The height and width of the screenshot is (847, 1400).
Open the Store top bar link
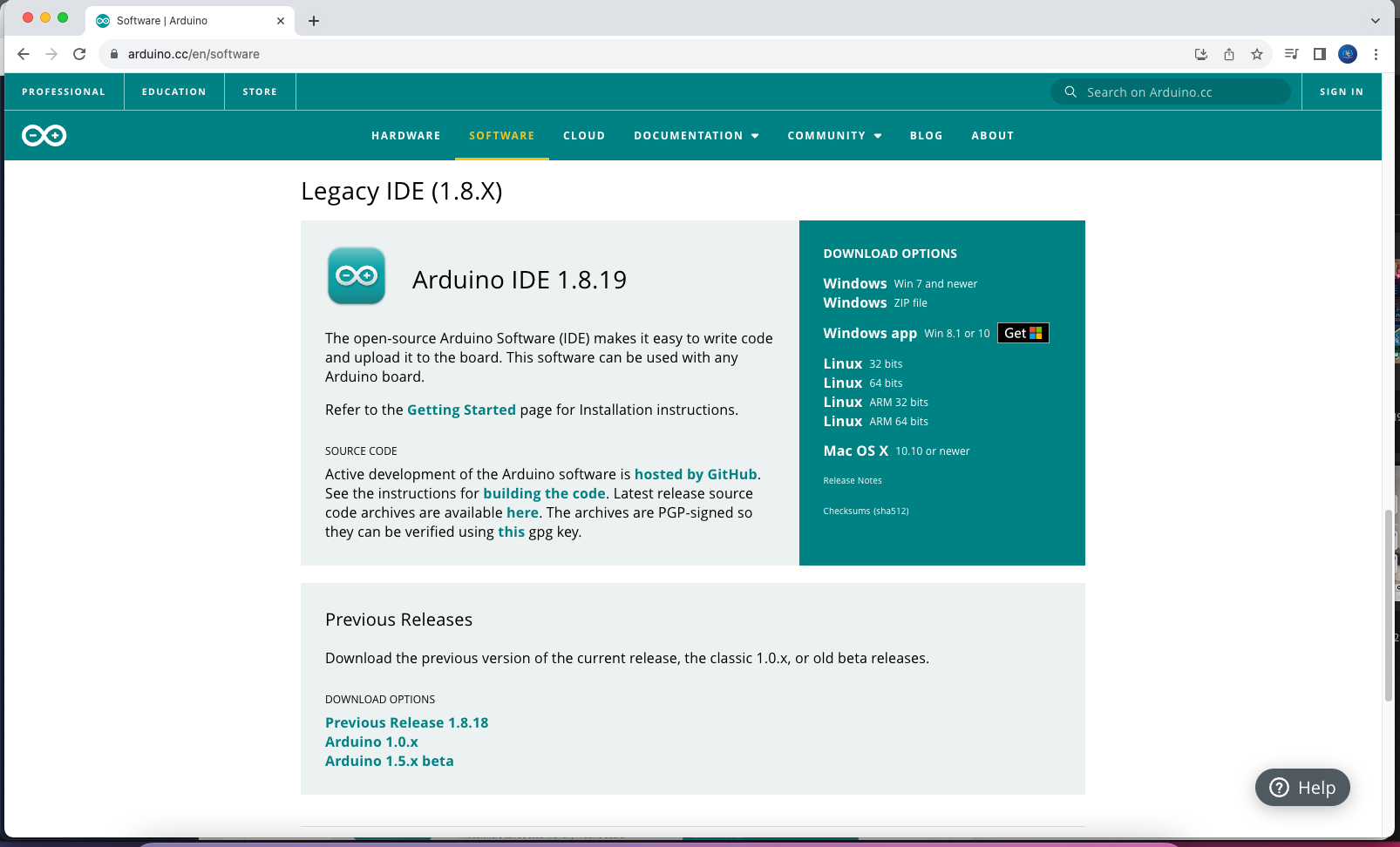260,91
